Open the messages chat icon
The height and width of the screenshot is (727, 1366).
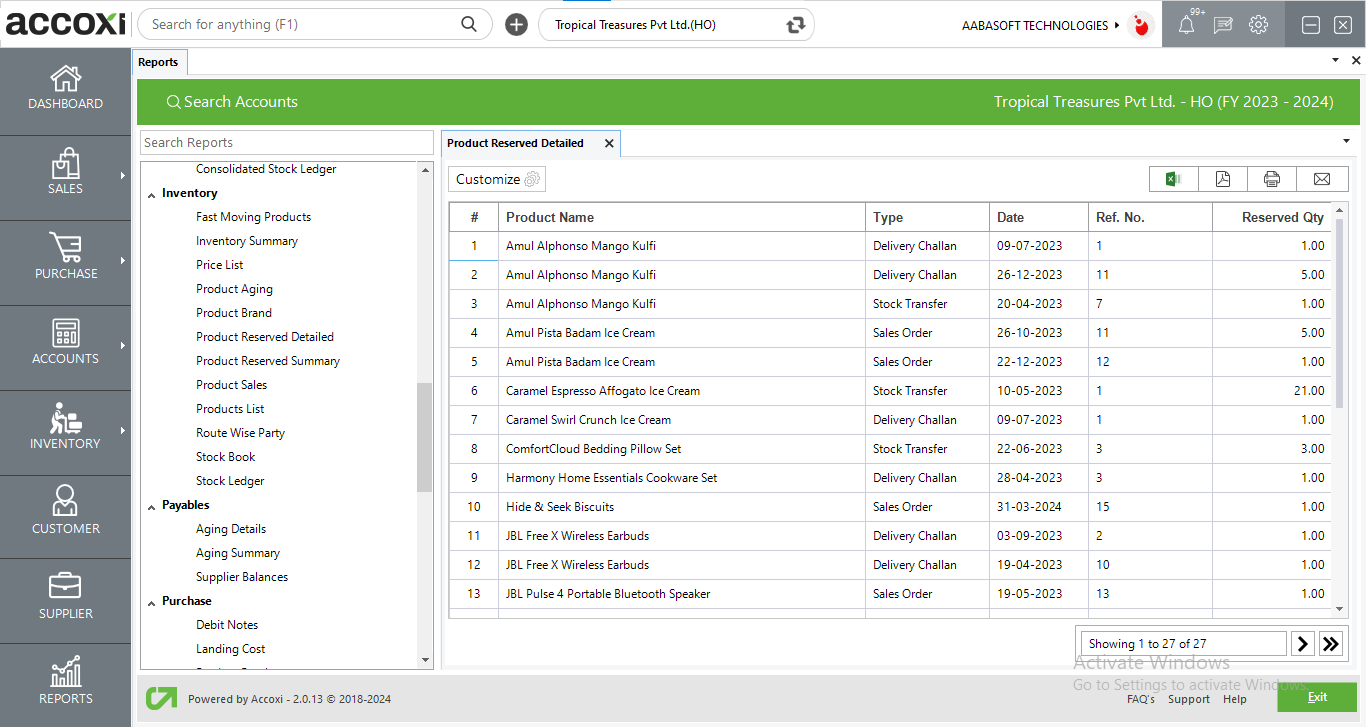point(1222,25)
